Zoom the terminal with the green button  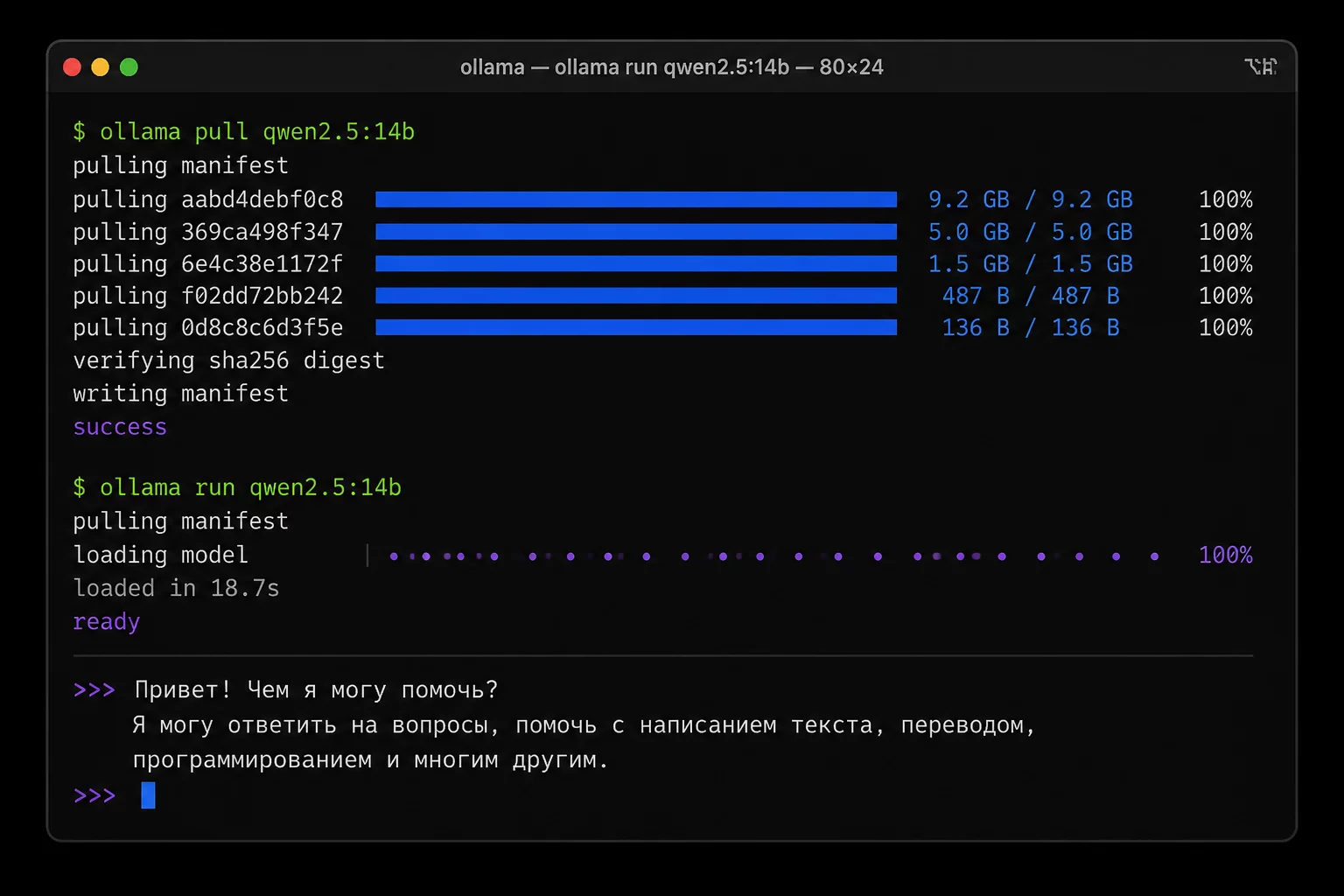coord(129,67)
